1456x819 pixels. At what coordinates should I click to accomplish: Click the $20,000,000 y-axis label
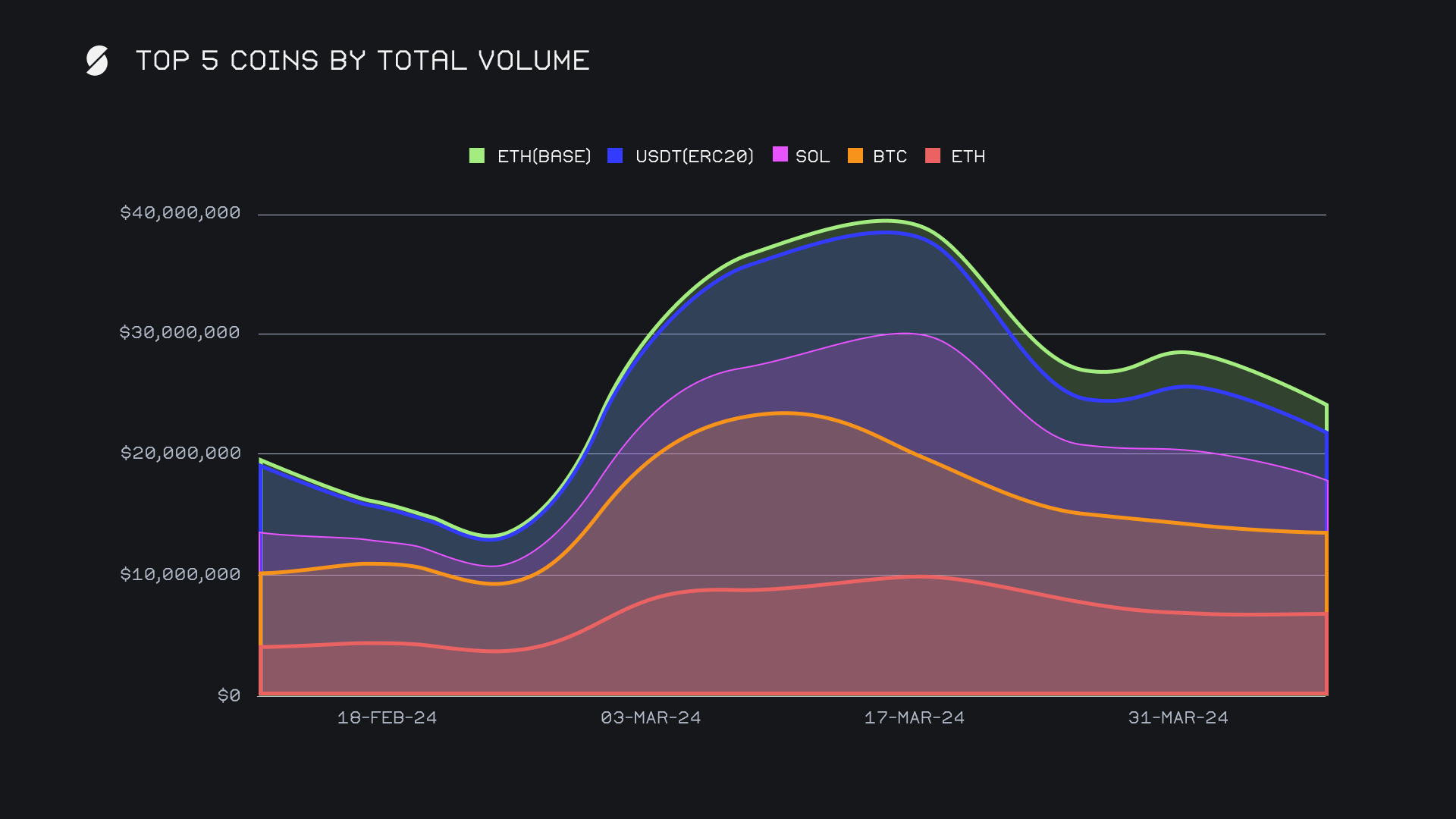(x=180, y=453)
